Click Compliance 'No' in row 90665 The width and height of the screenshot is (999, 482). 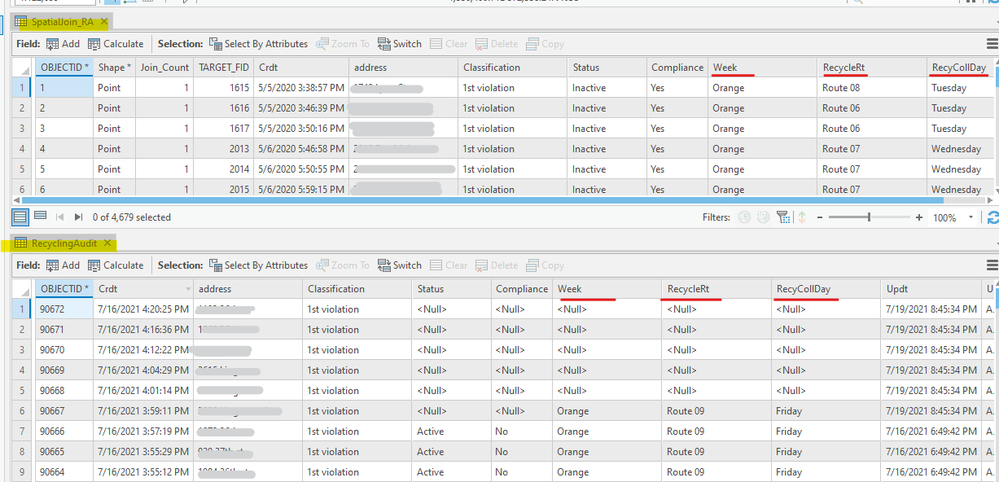pyautogui.click(x=521, y=452)
